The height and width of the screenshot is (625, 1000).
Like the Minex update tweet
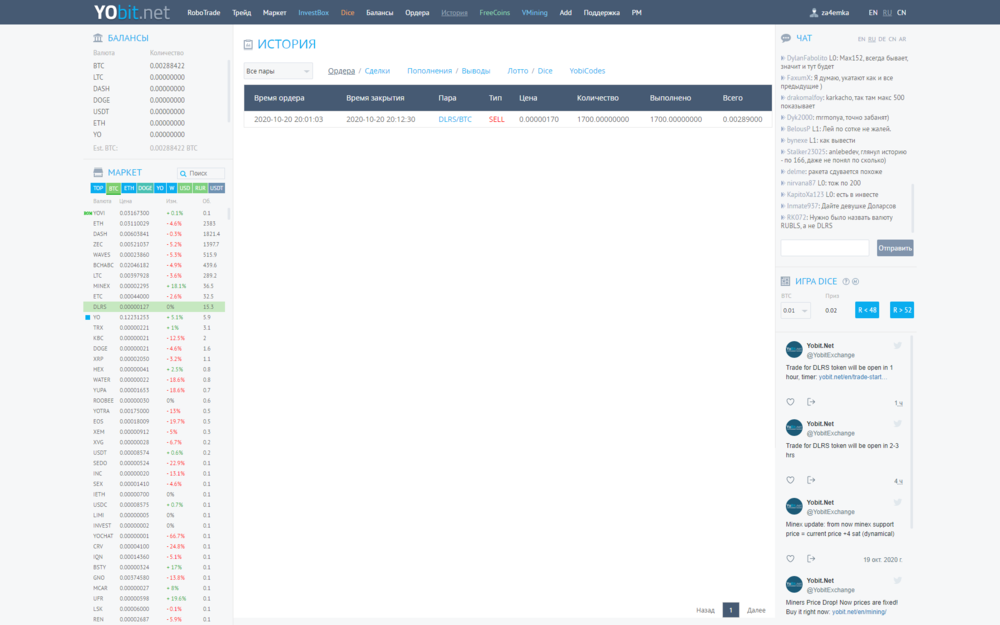click(x=790, y=559)
